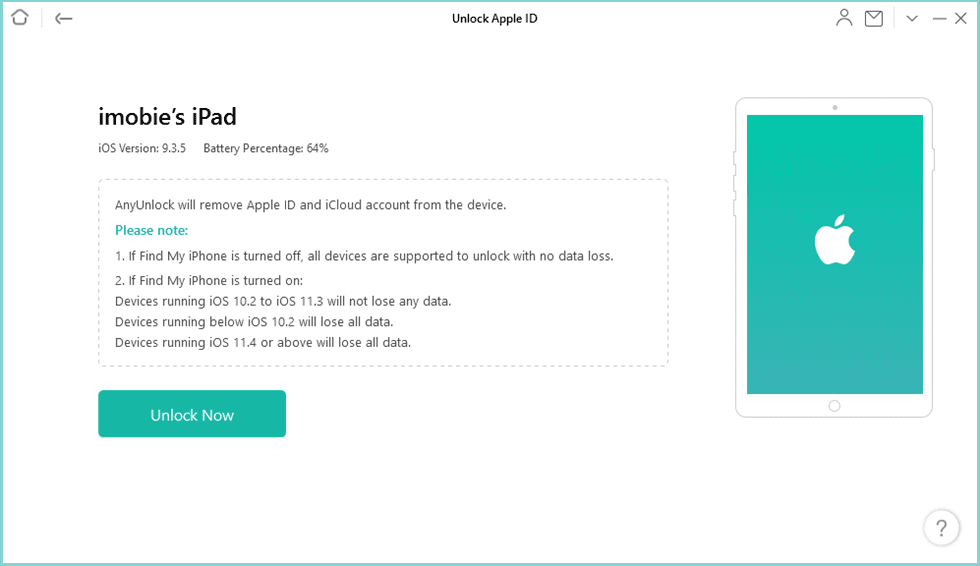Click the iPad home button circle
This screenshot has width=980, height=566.
tap(834, 406)
